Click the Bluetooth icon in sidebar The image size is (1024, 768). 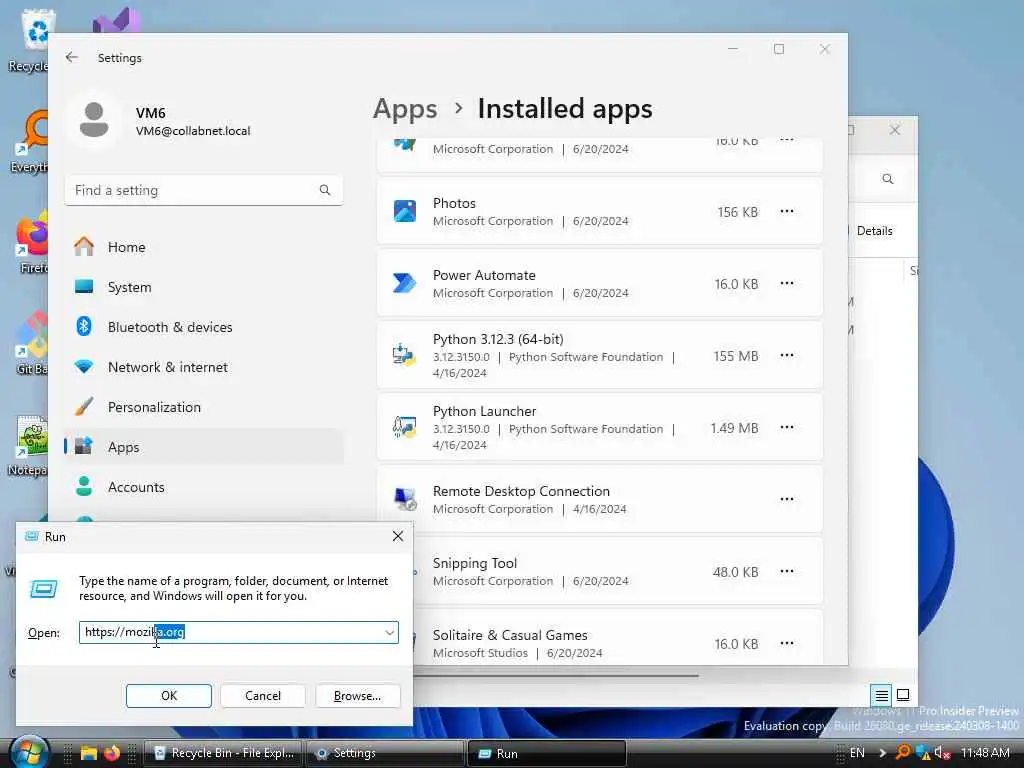pos(84,326)
